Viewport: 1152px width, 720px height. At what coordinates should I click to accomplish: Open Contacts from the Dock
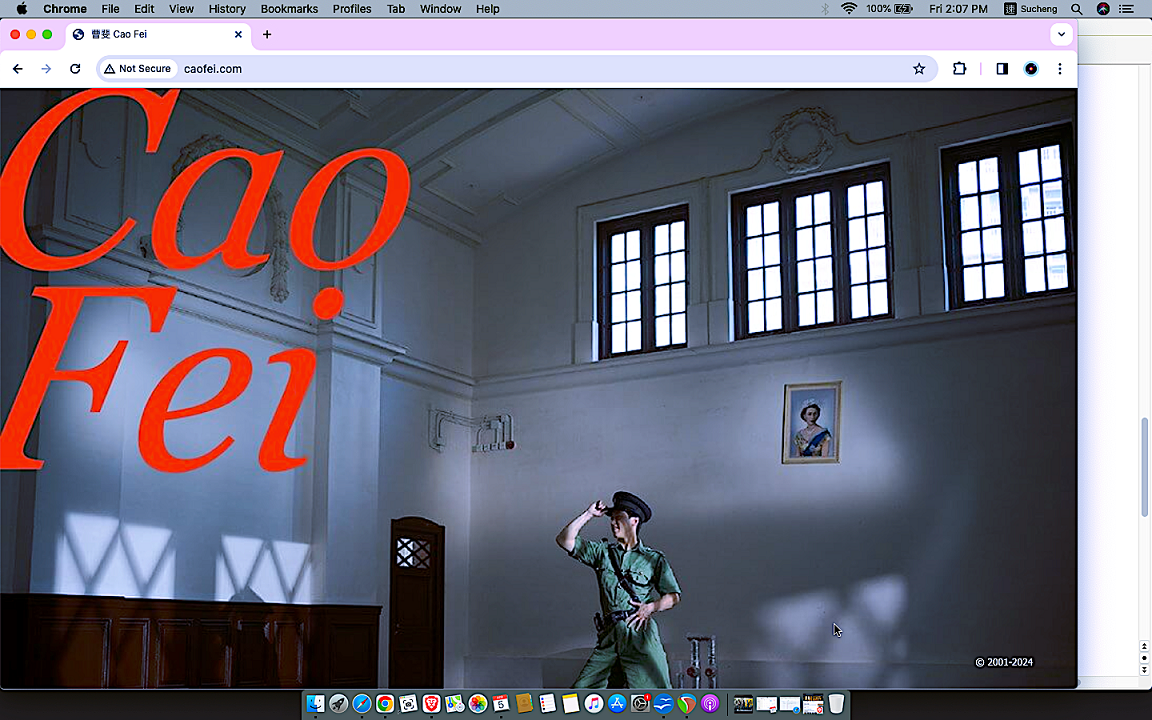pos(524,704)
